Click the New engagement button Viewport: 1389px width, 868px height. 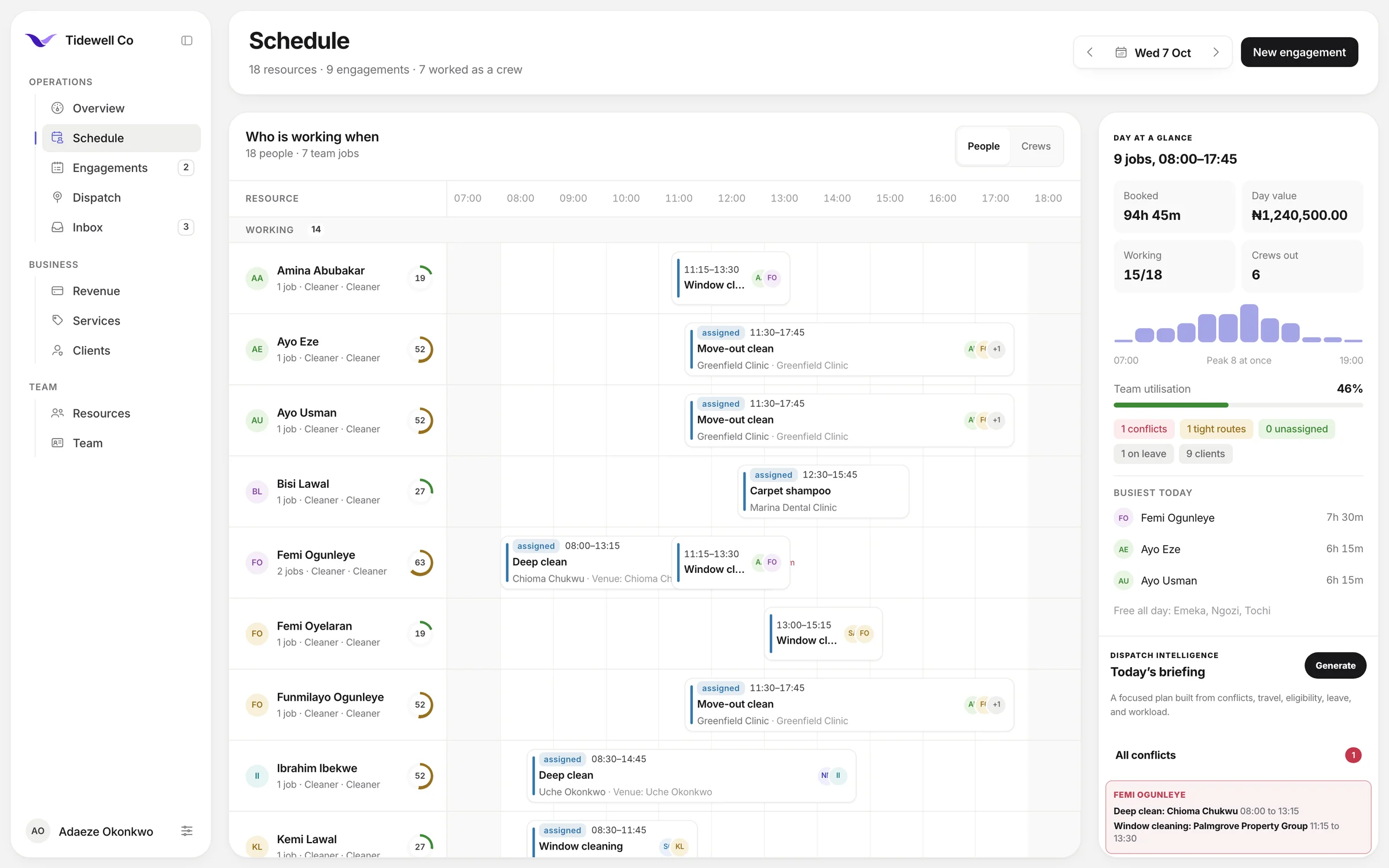[x=1299, y=52]
